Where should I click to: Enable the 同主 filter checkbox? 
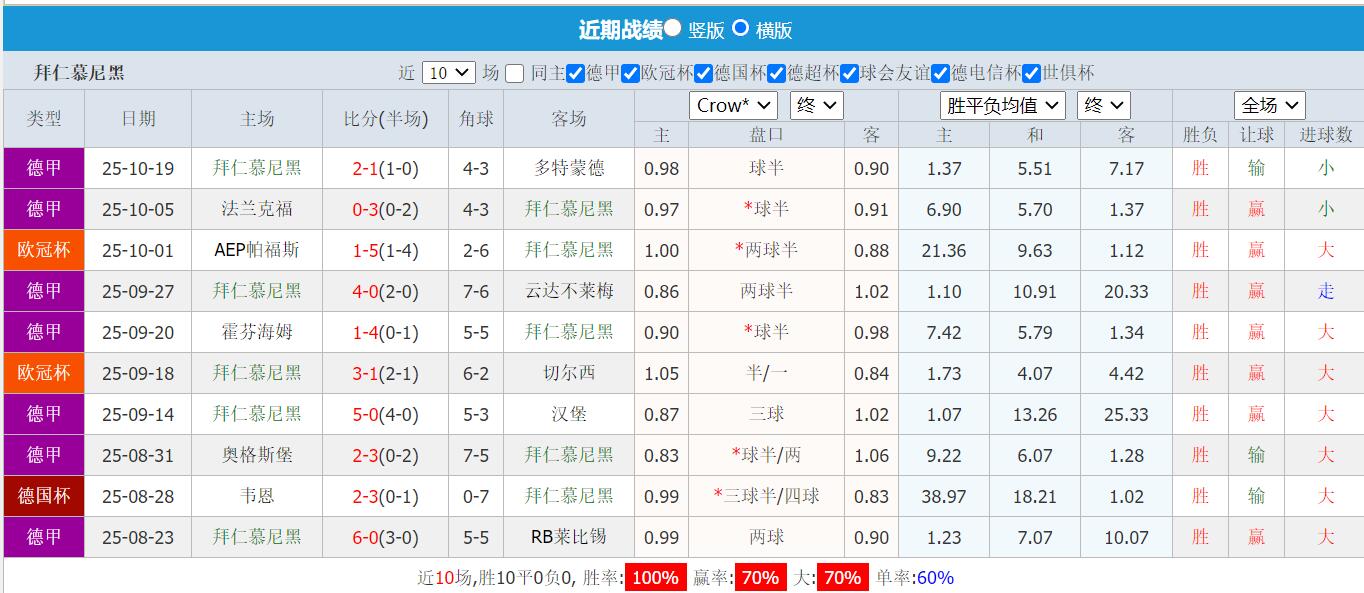514,73
